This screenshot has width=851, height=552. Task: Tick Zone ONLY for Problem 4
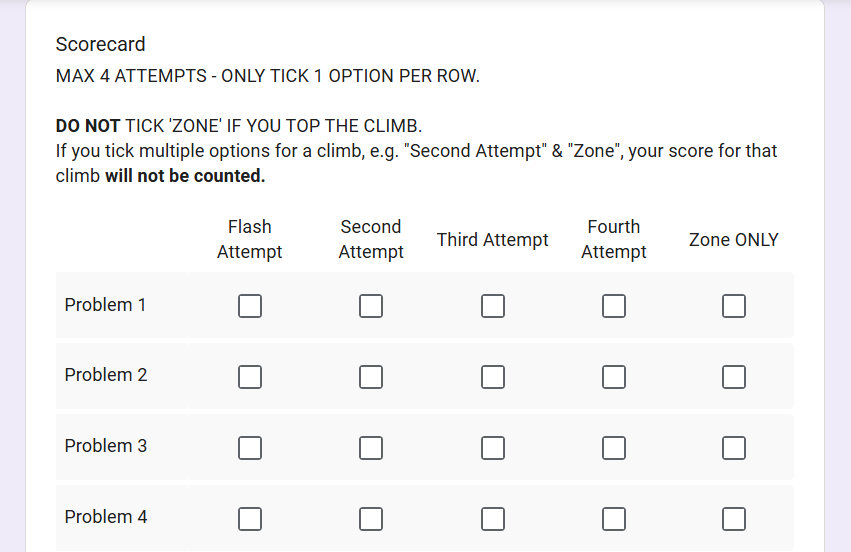pyautogui.click(x=734, y=519)
